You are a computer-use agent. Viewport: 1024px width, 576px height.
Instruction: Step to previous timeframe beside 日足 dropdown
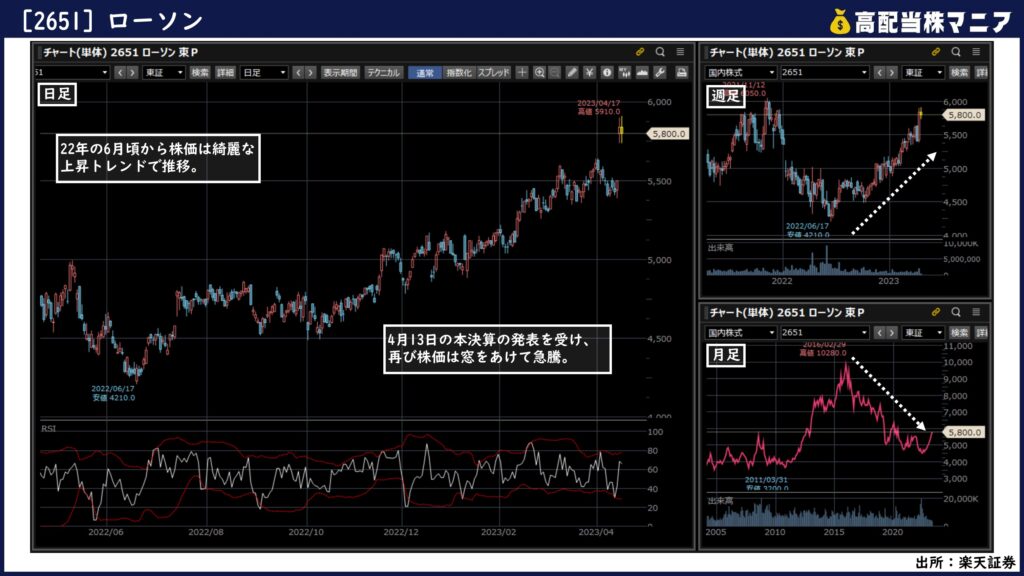298,72
